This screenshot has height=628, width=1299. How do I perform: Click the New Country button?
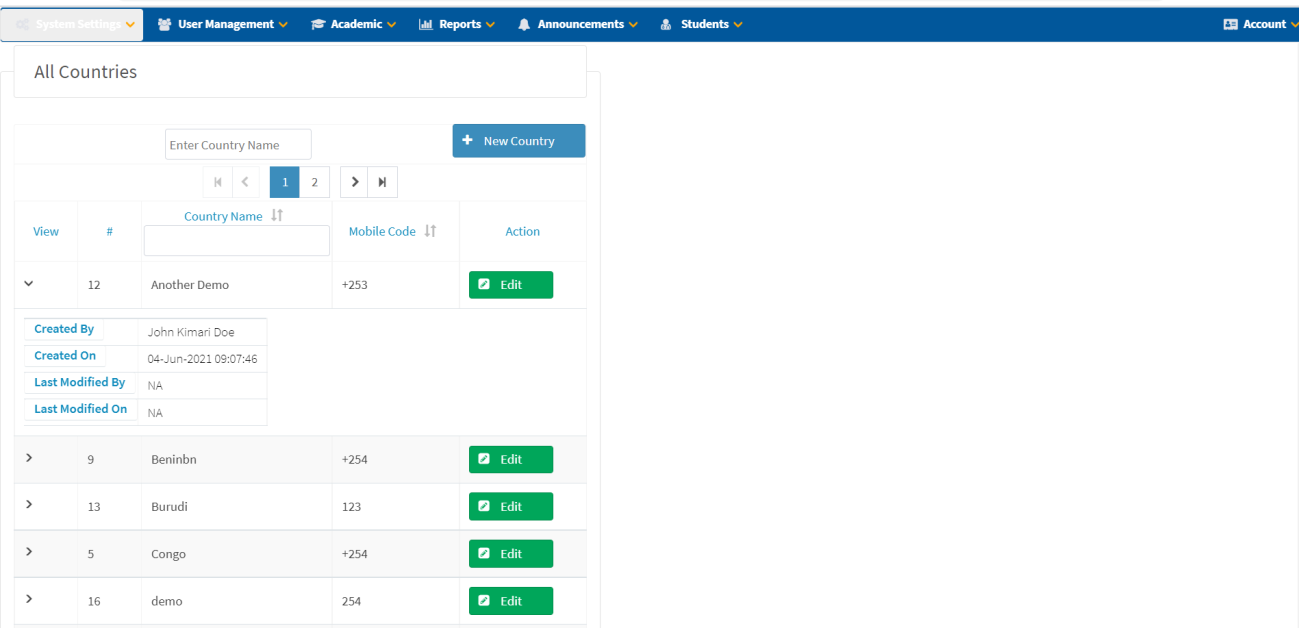point(518,141)
